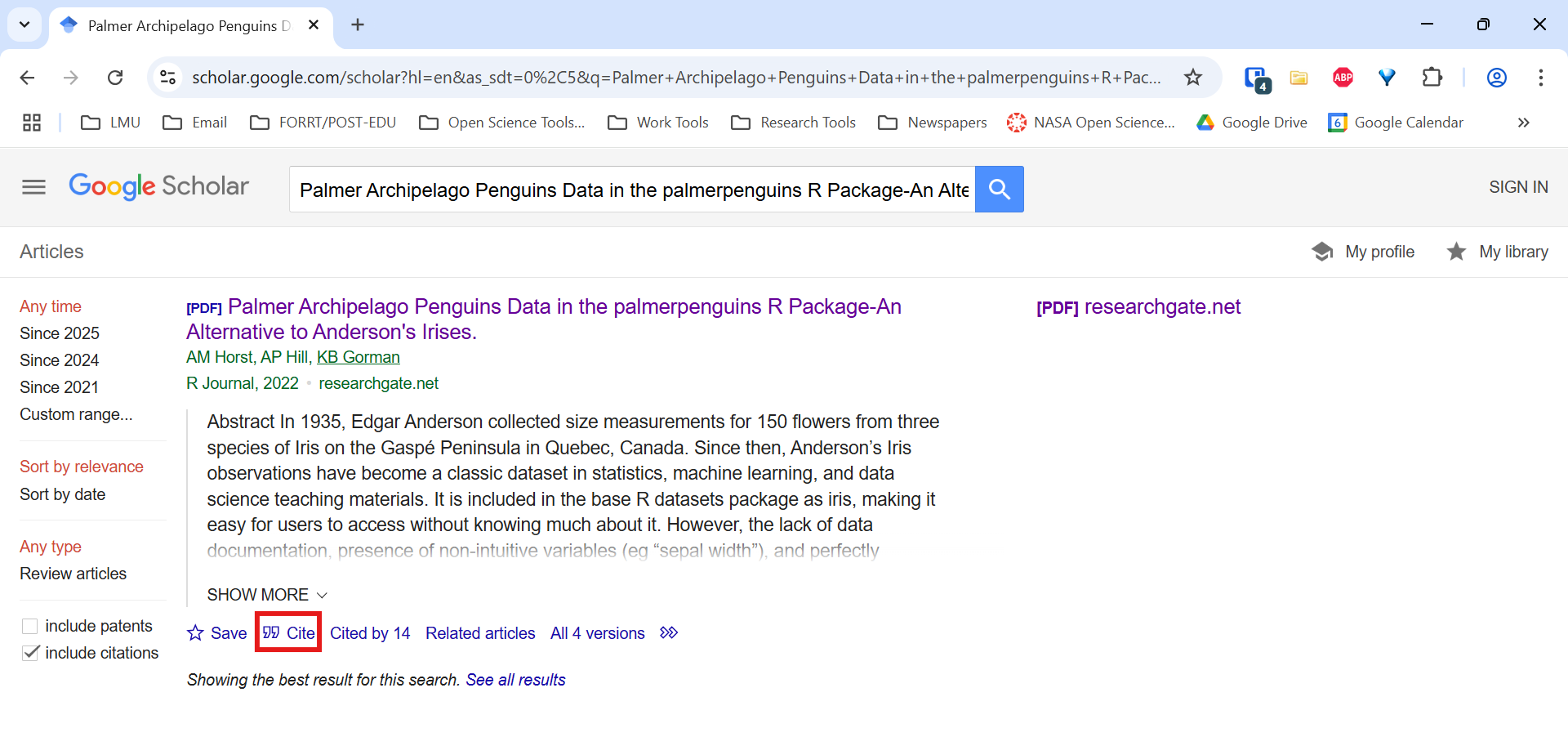Click the Scholar search query field
1568x746 pixels.
[x=633, y=190]
